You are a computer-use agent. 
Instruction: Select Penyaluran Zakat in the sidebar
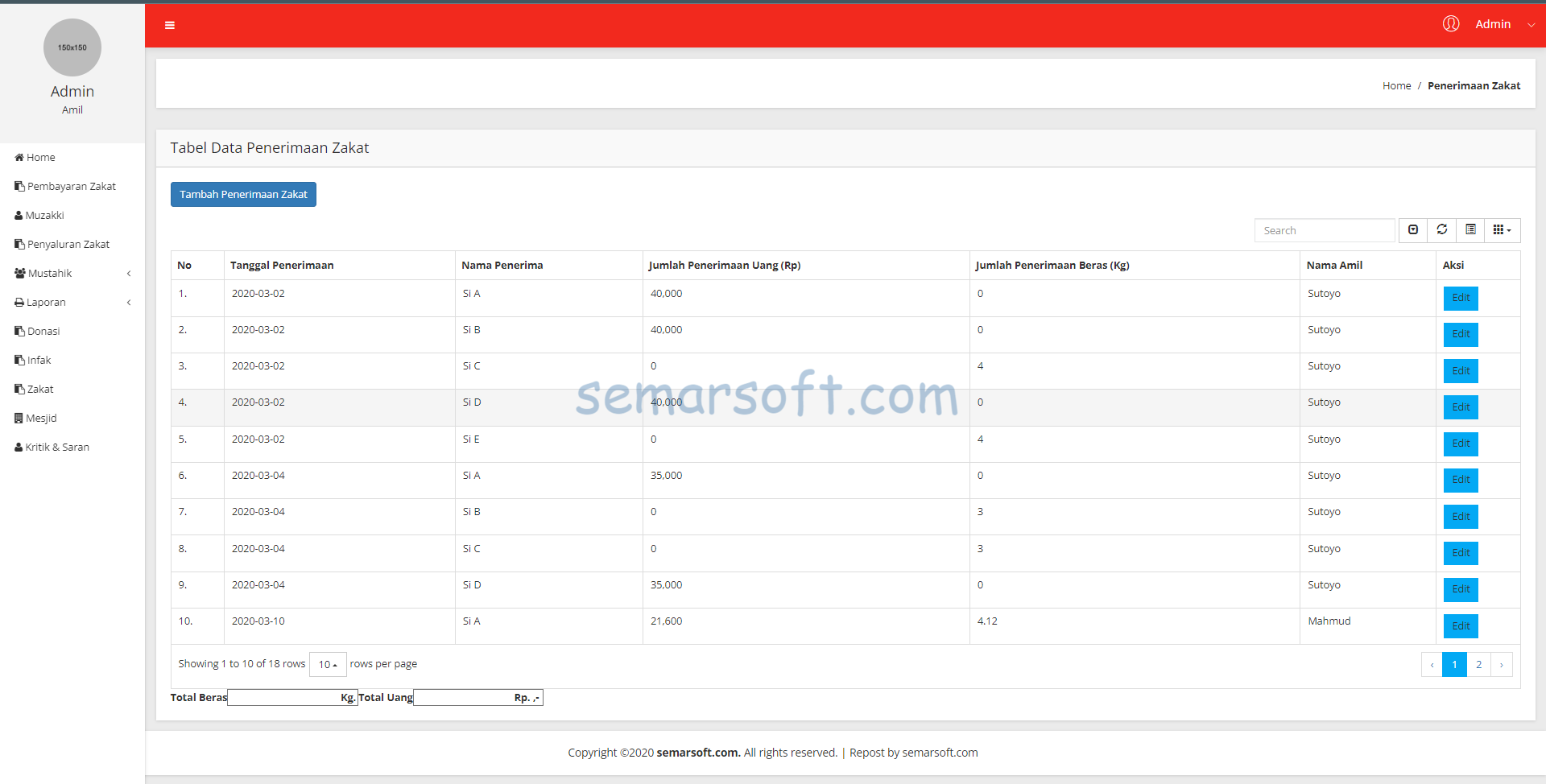[68, 244]
